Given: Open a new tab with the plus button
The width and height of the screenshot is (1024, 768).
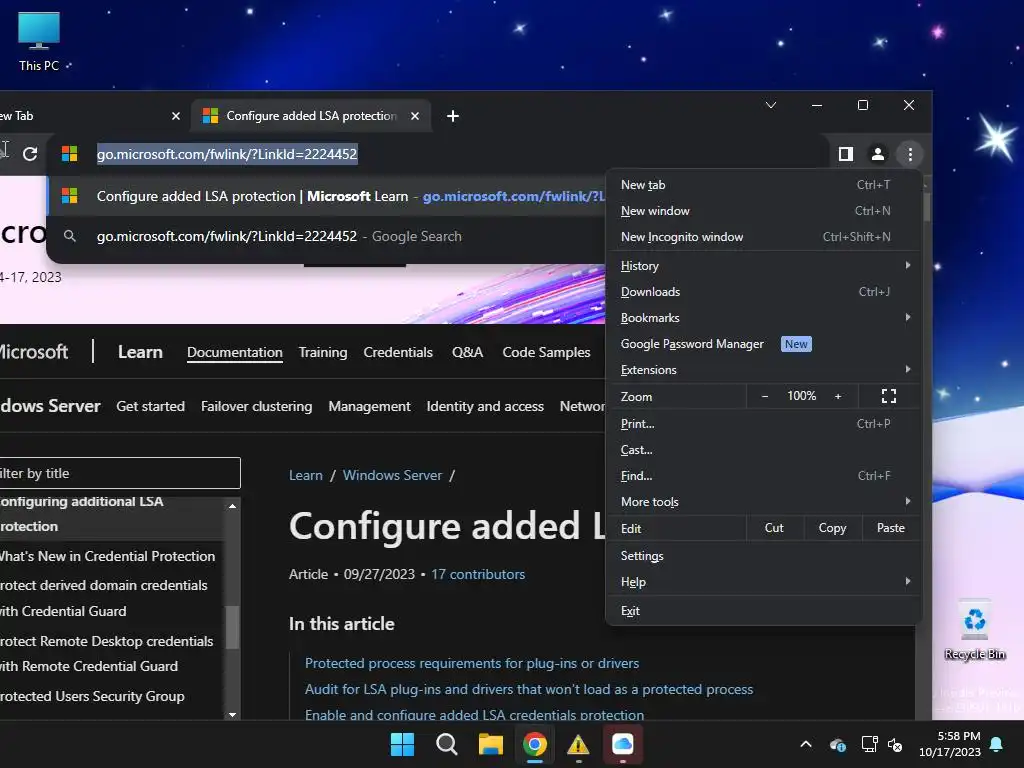Looking at the screenshot, I should tap(453, 116).
